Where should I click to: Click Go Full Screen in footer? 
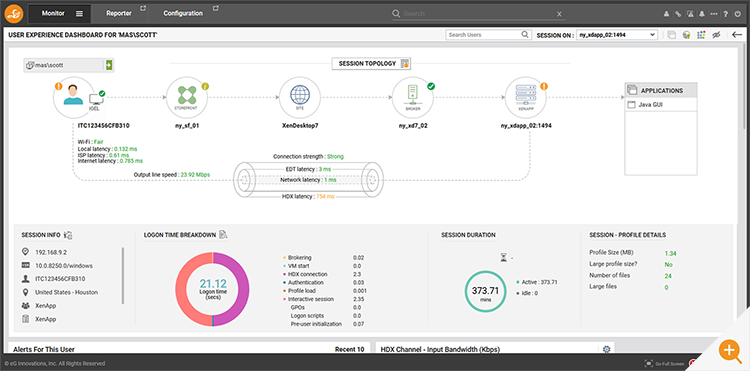coord(664,364)
